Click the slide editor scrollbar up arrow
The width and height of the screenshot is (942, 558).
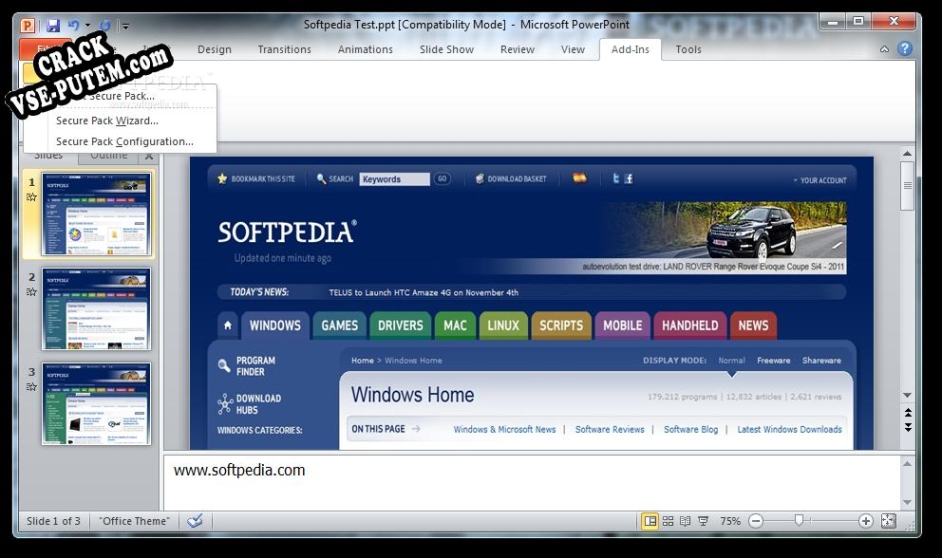pos(907,154)
